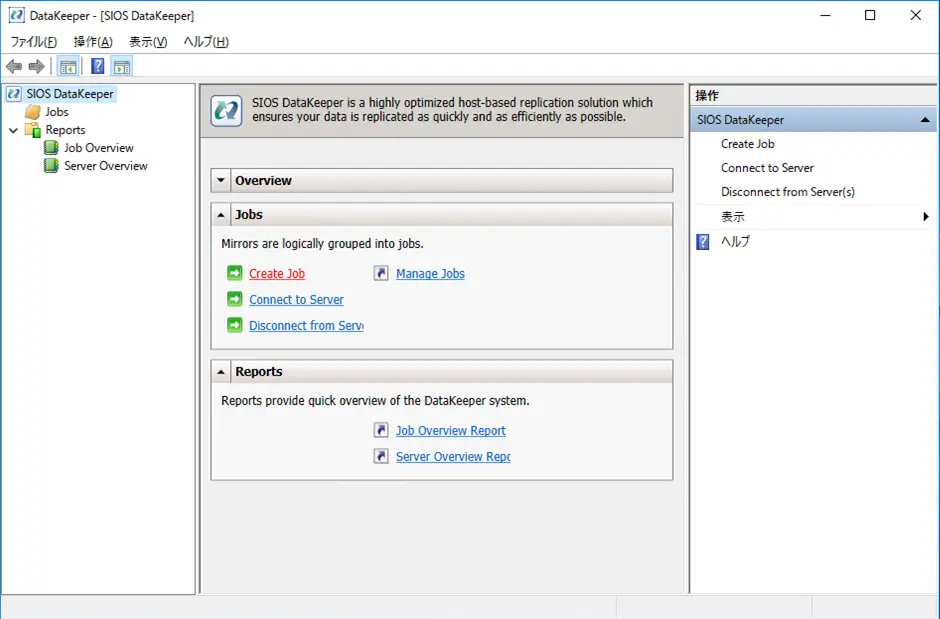Click the text 'Mirrors are logically grouped into jobs.'

coord(323,243)
